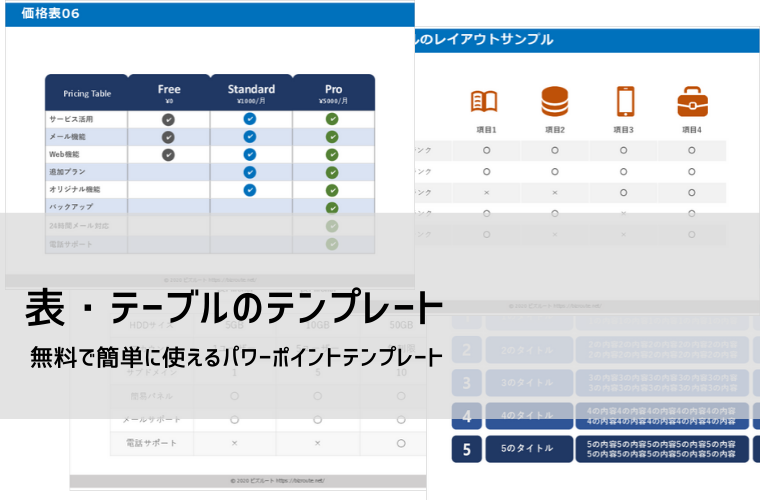Click the 項目1 label
The height and width of the screenshot is (500, 760).
coord(487,130)
